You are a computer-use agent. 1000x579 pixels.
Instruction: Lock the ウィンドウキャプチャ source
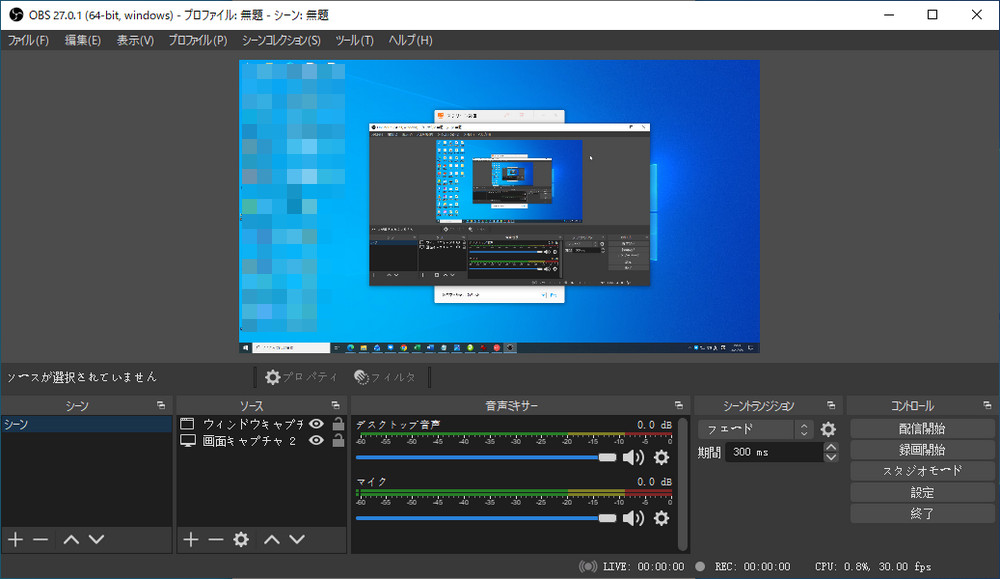[338, 424]
